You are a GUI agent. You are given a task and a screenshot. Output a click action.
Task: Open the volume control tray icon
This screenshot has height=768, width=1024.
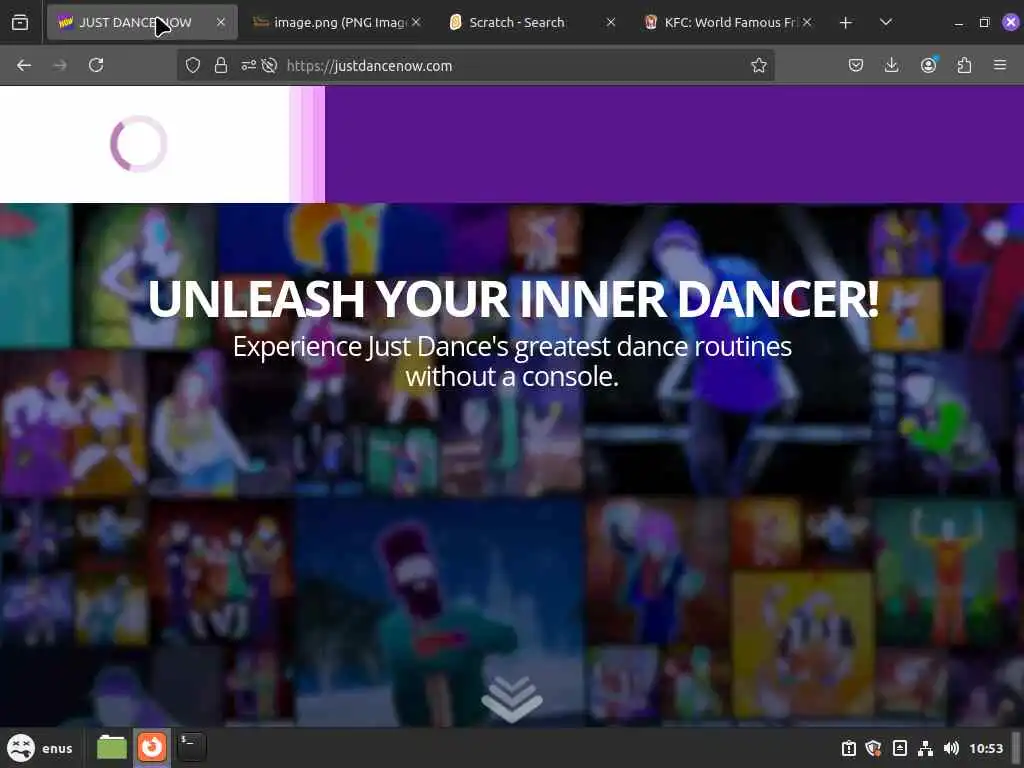952,748
